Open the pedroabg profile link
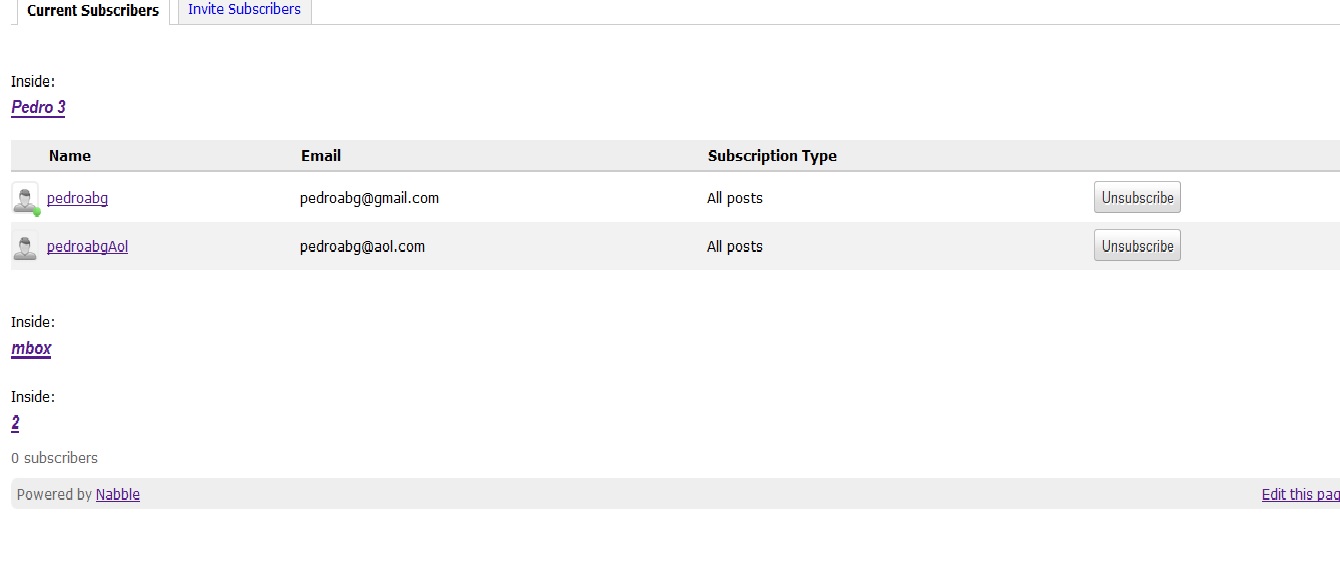The width and height of the screenshot is (1340, 561). (77, 198)
